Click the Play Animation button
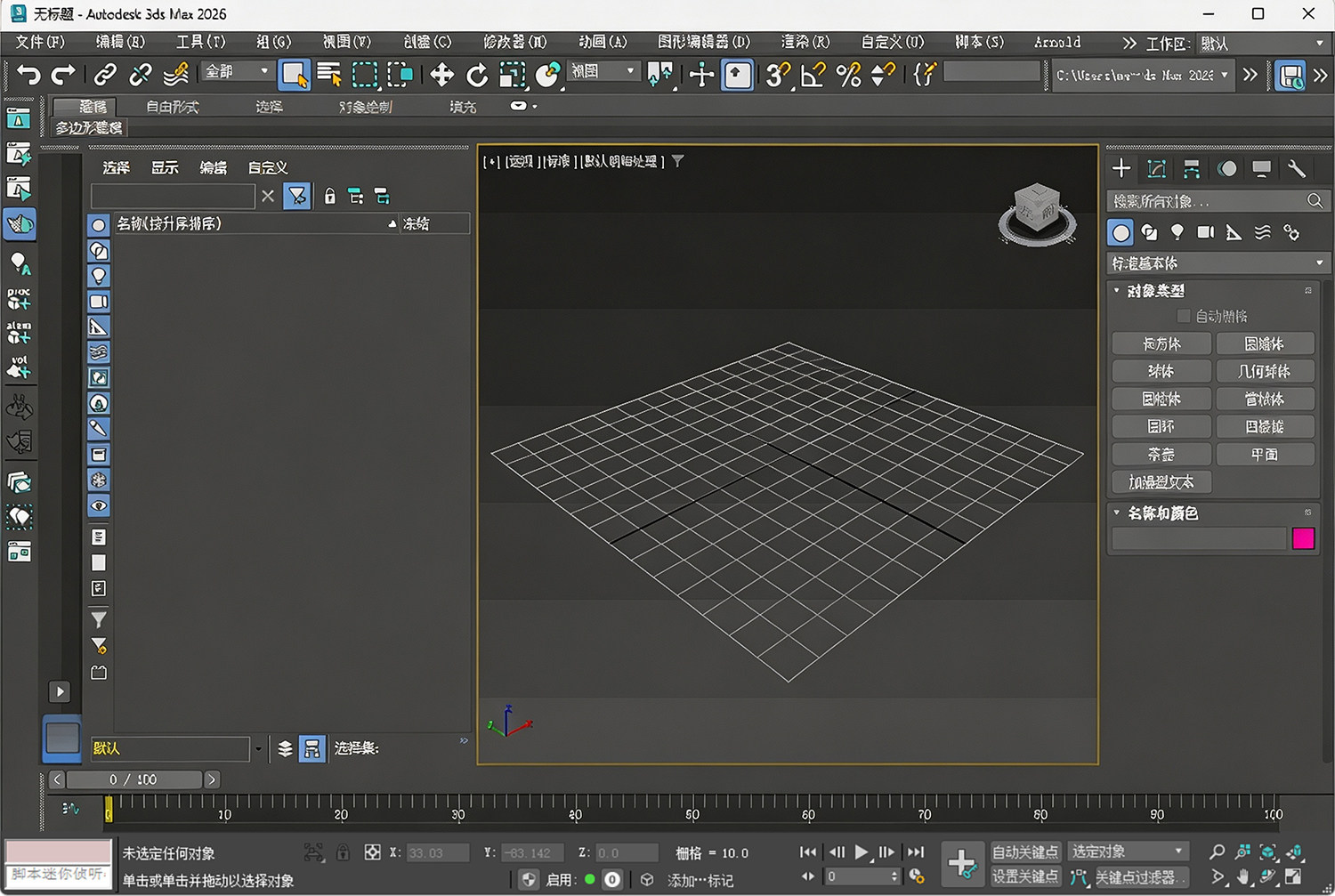1335x896 pixels. tap(861, 852)
